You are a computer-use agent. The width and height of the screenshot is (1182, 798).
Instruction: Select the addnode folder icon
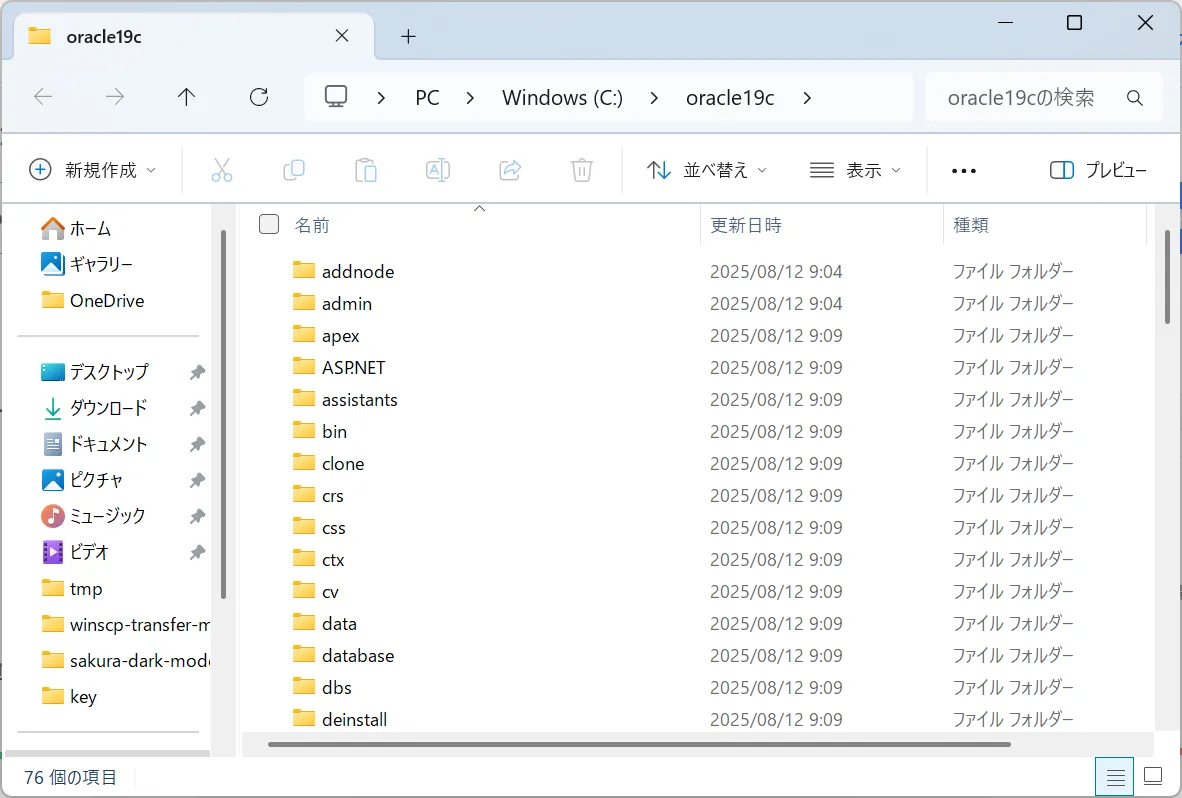tap(304, 270)
